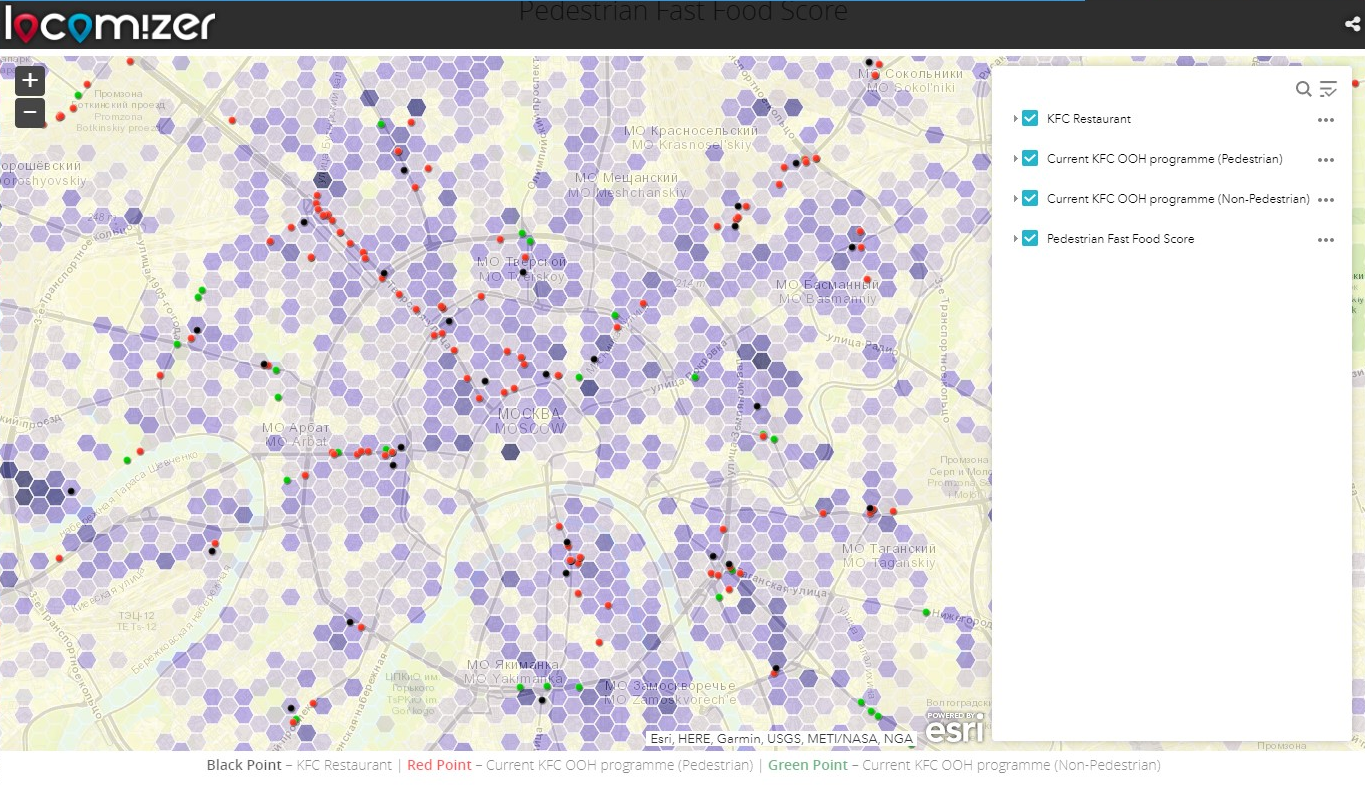The image size is (1365, 785).
Task: Uncheck the KFC Restaurant layer
Action: coord(1030,118)
